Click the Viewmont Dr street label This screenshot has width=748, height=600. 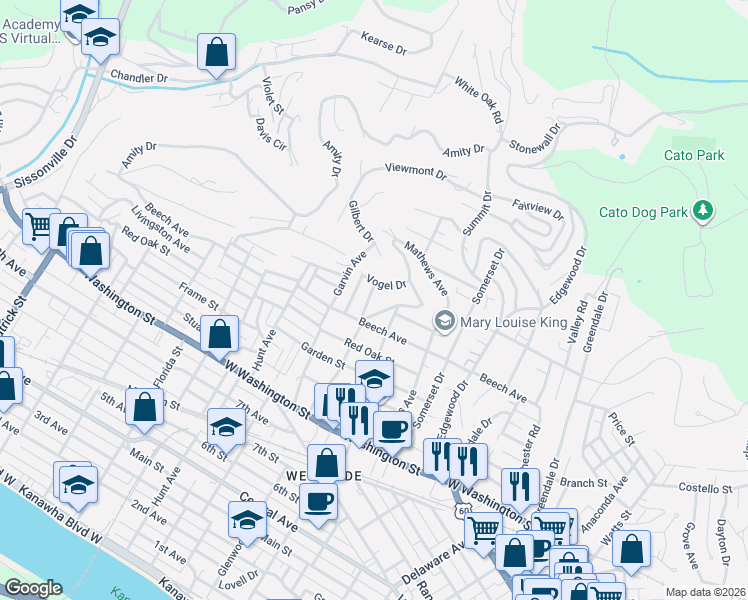pyautogui.click(x=416, y=172)
